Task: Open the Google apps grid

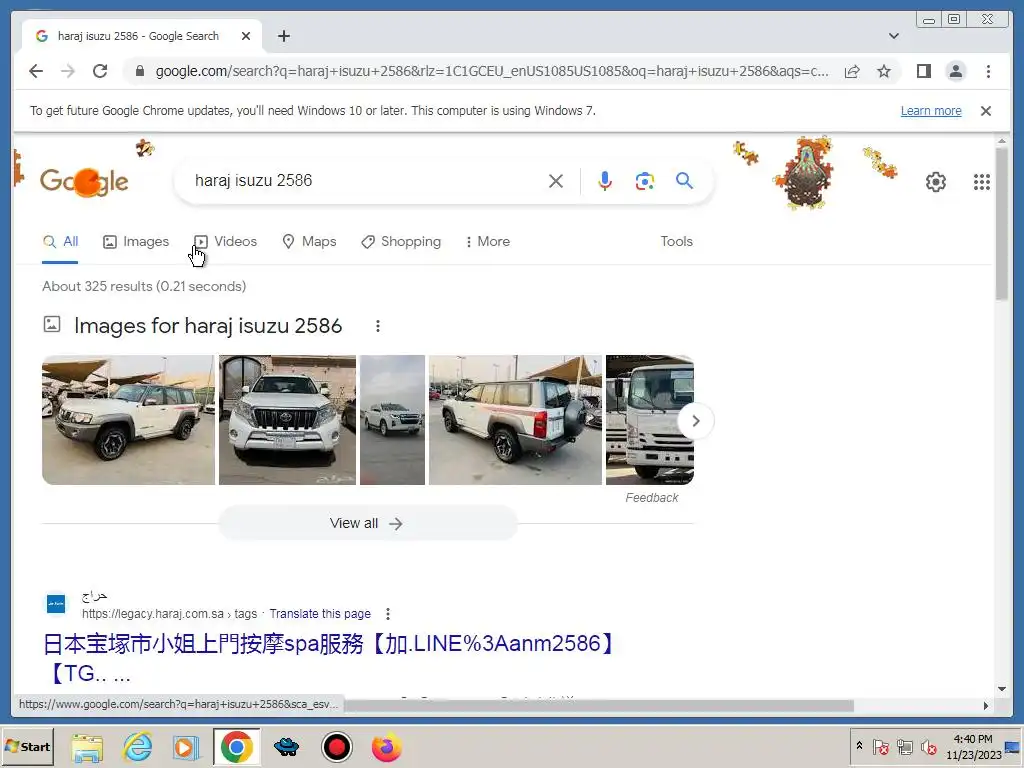Action: [x=982, y=182]
